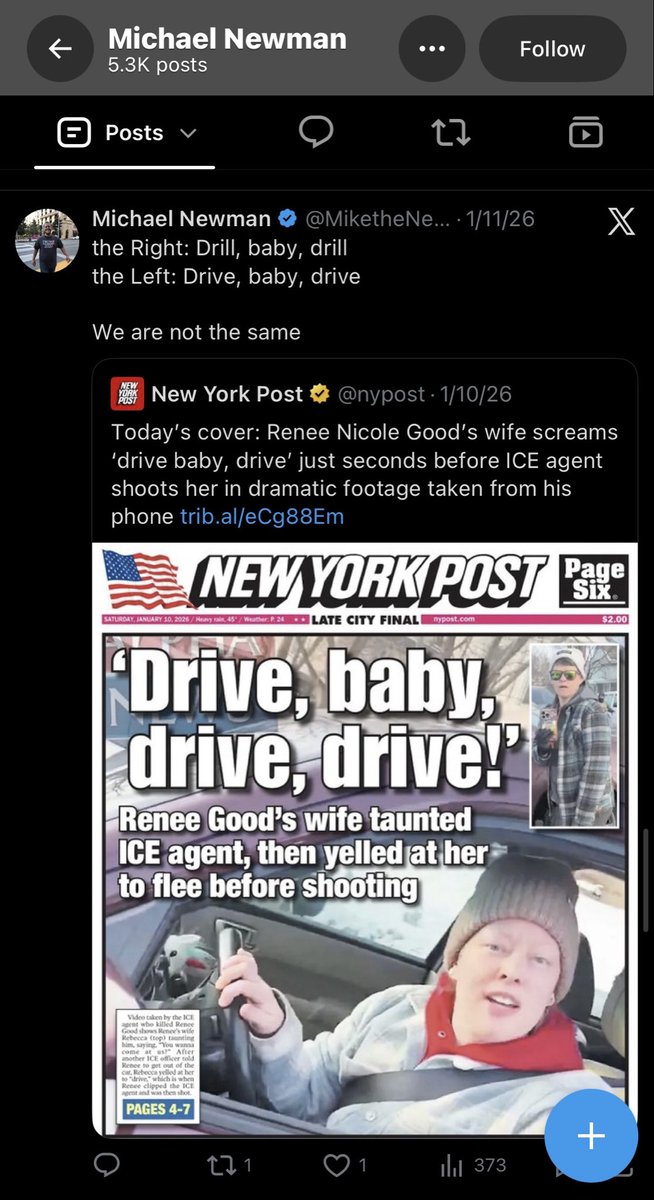Open the three-dot more options menu
The width and height of the screenshot is (654, 1200).
pyautogui.click(x=431, y=49)
